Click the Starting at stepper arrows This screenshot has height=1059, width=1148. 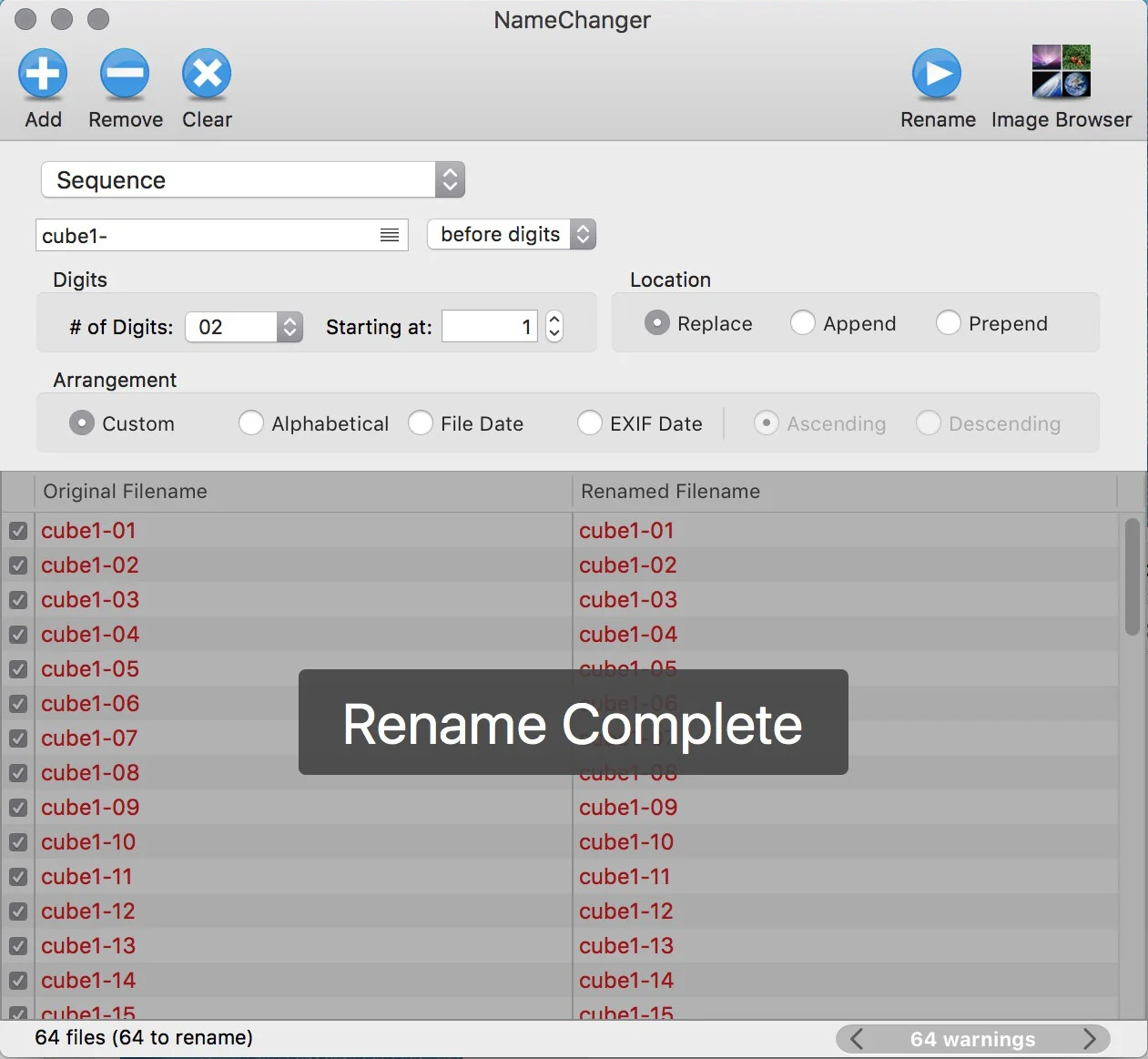[554, 327]
